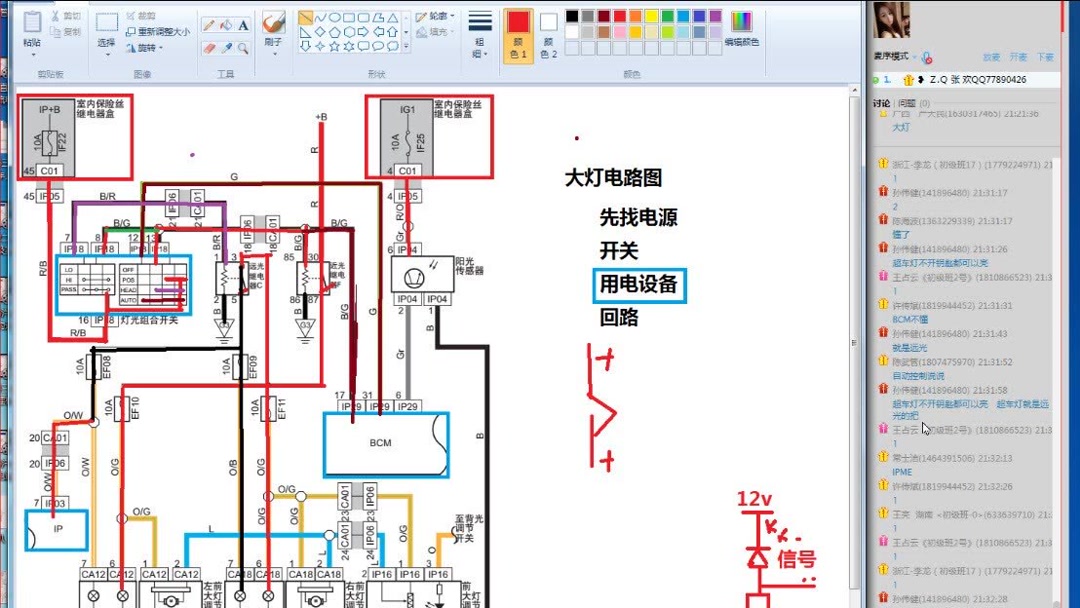Select the oval shape from Shapes gallery
The height and width of the screenshot is (608, 1080).
point(334,18)
